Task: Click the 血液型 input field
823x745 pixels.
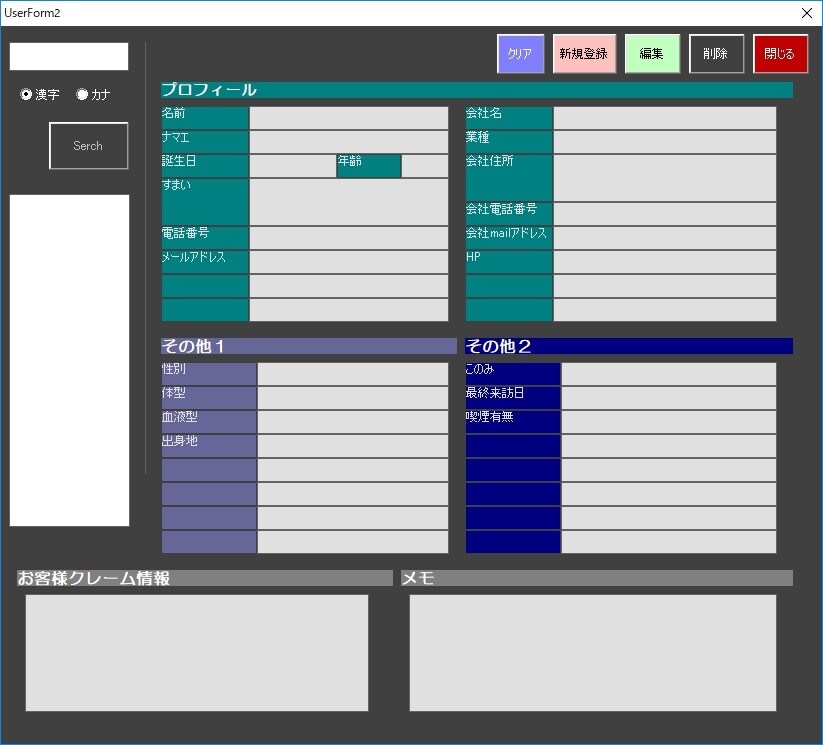Action: pos(353,422)
